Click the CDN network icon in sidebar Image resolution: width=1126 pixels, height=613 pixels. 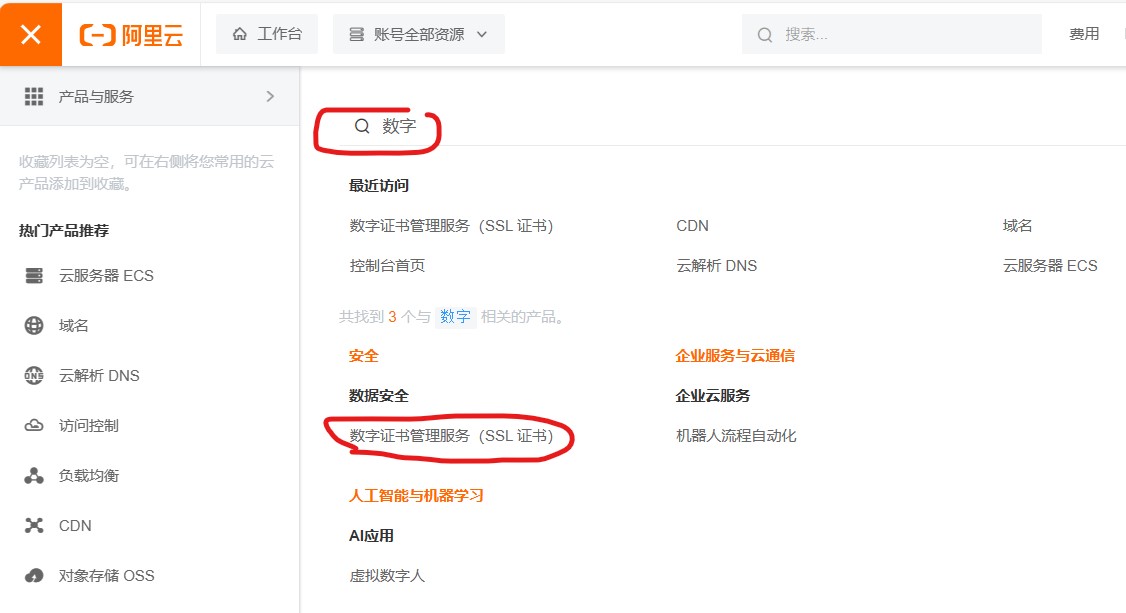point(34,525)
